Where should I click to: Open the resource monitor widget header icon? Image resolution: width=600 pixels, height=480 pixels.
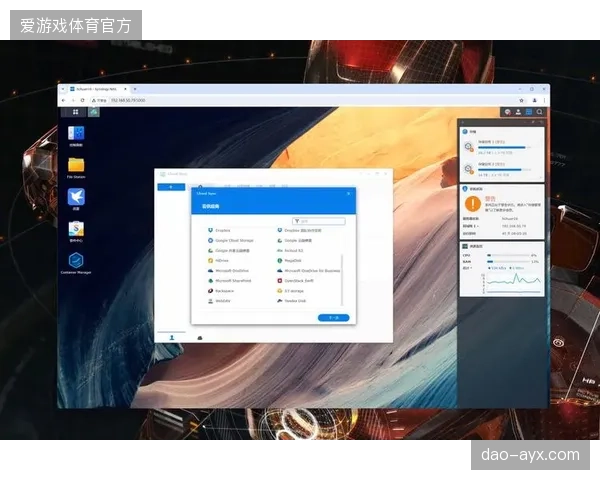click(465, 246)
